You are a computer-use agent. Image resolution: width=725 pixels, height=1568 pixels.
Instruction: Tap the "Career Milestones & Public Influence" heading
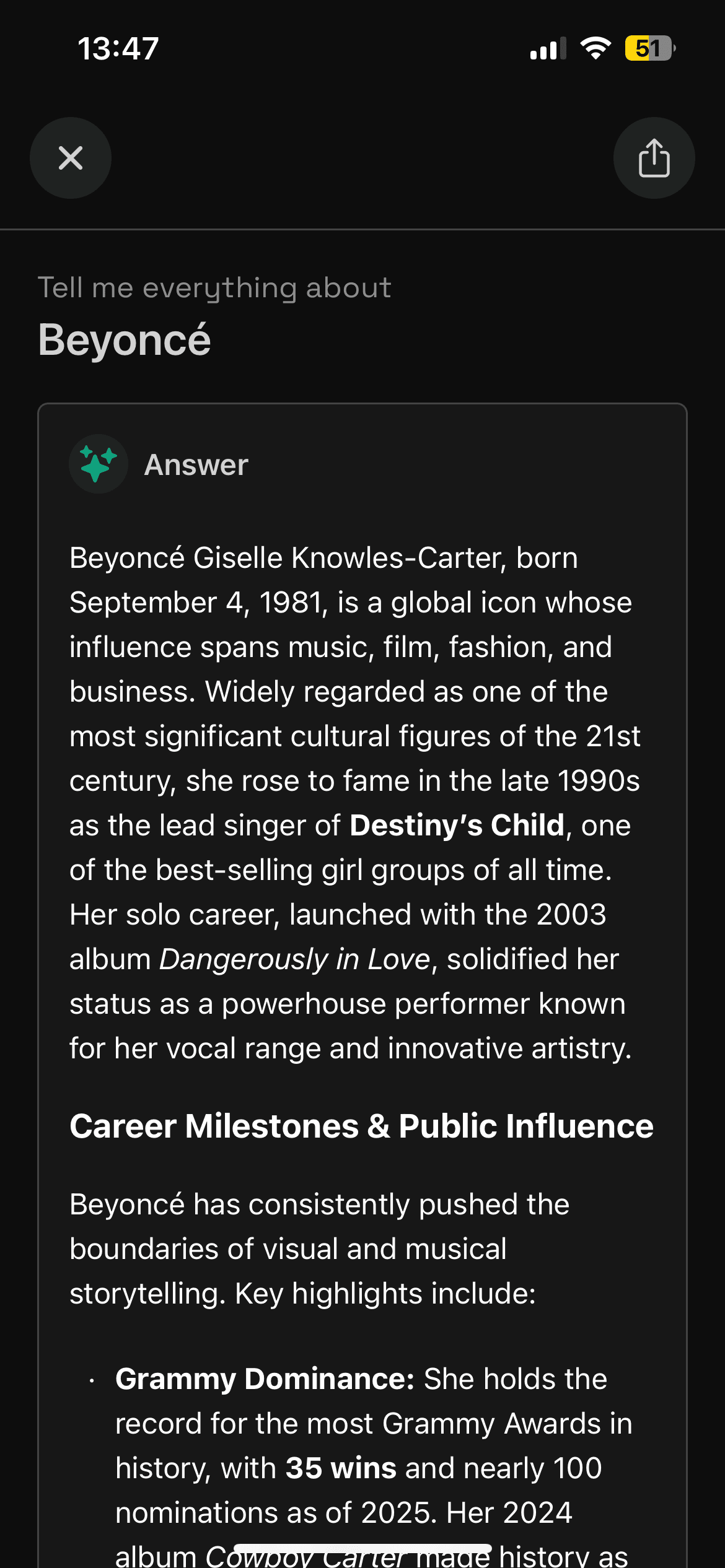pos(361,1126)
